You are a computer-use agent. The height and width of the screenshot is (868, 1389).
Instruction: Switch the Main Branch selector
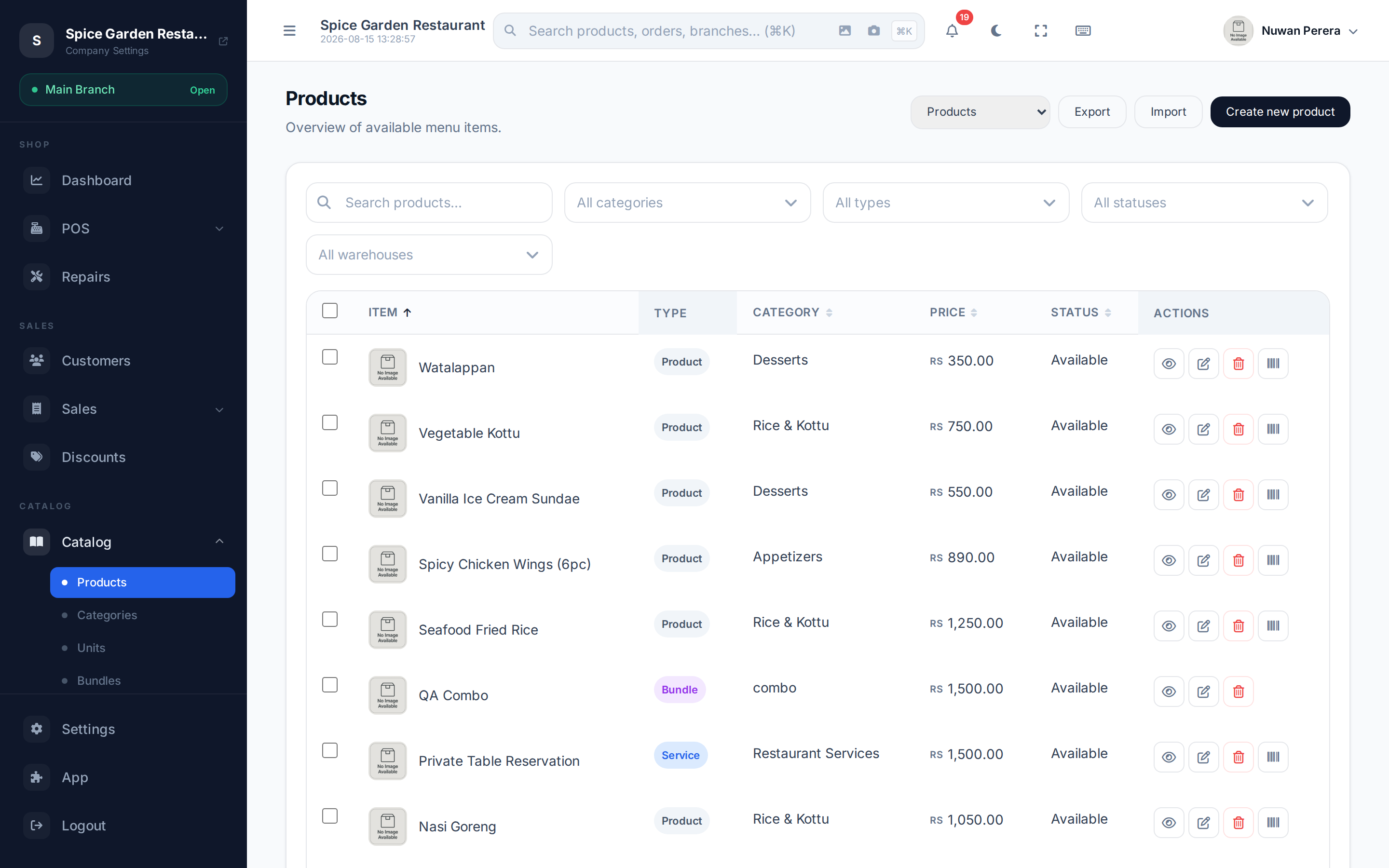tap(123, 90)
